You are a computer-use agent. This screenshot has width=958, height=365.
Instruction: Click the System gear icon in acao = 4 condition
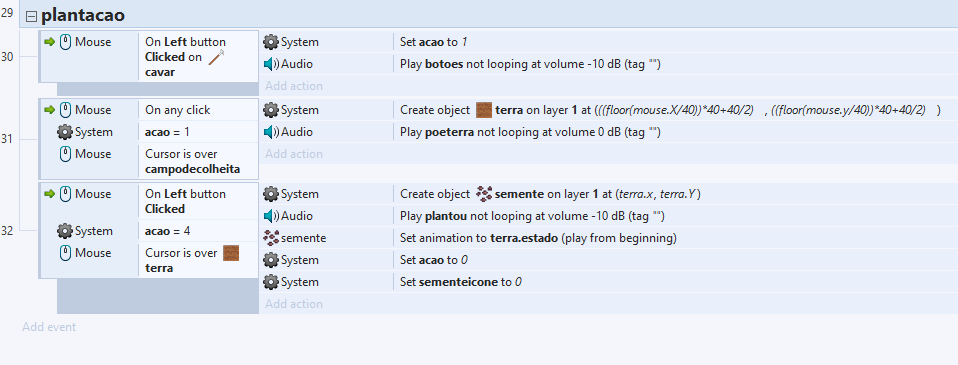pos(65,231)
